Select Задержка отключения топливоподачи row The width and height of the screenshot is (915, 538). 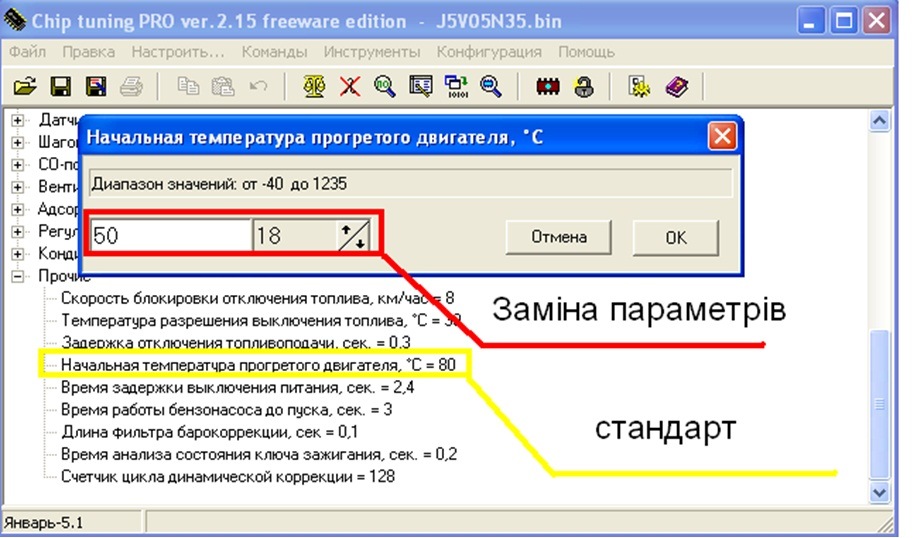(x=236, y=343)
